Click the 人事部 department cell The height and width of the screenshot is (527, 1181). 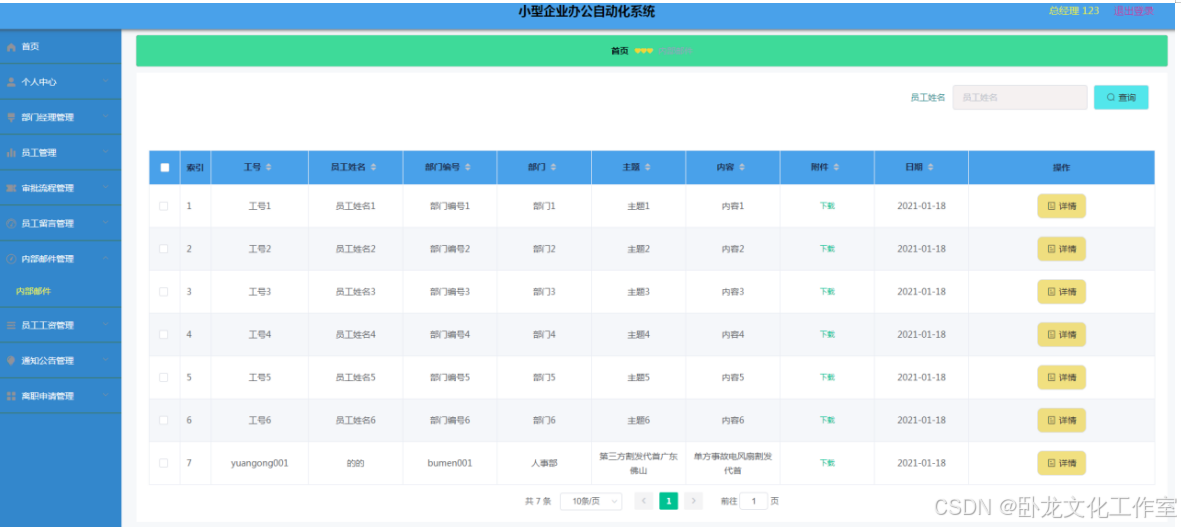tap(544, 464)
